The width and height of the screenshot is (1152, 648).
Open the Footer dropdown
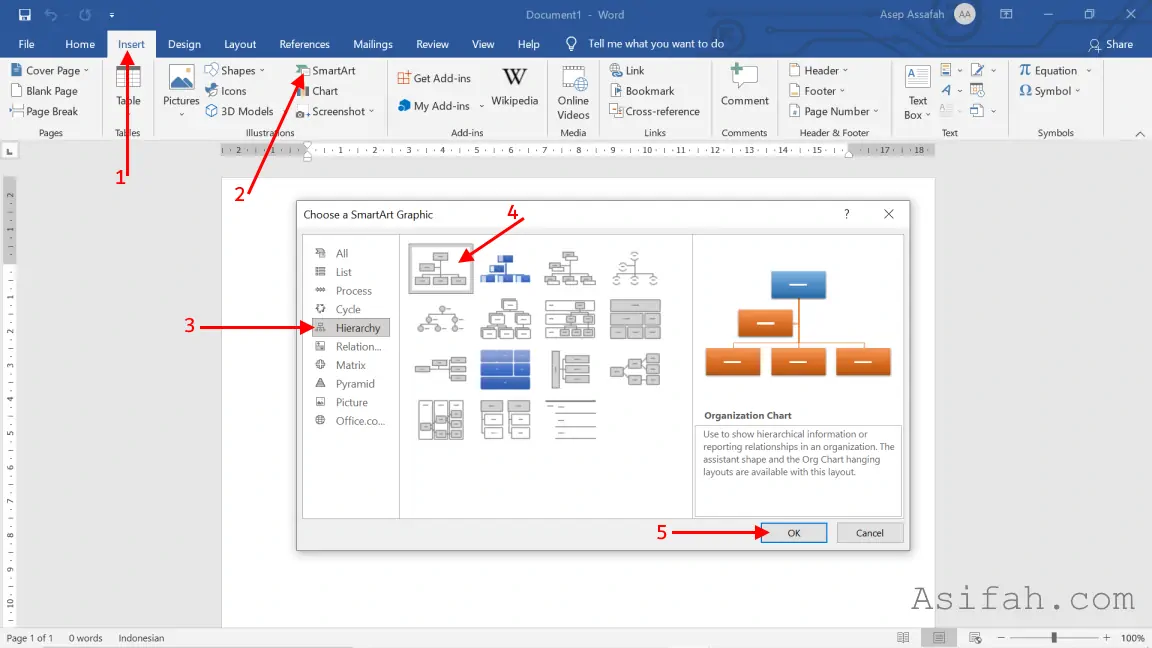(817, 91)
